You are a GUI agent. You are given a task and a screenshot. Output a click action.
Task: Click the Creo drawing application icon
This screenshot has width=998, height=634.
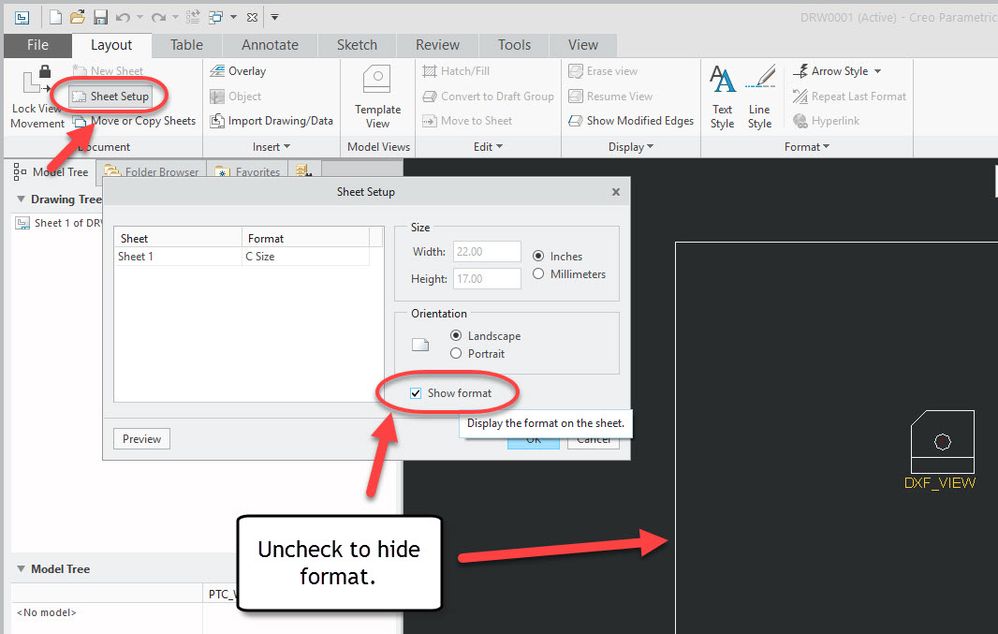[22, 18]
